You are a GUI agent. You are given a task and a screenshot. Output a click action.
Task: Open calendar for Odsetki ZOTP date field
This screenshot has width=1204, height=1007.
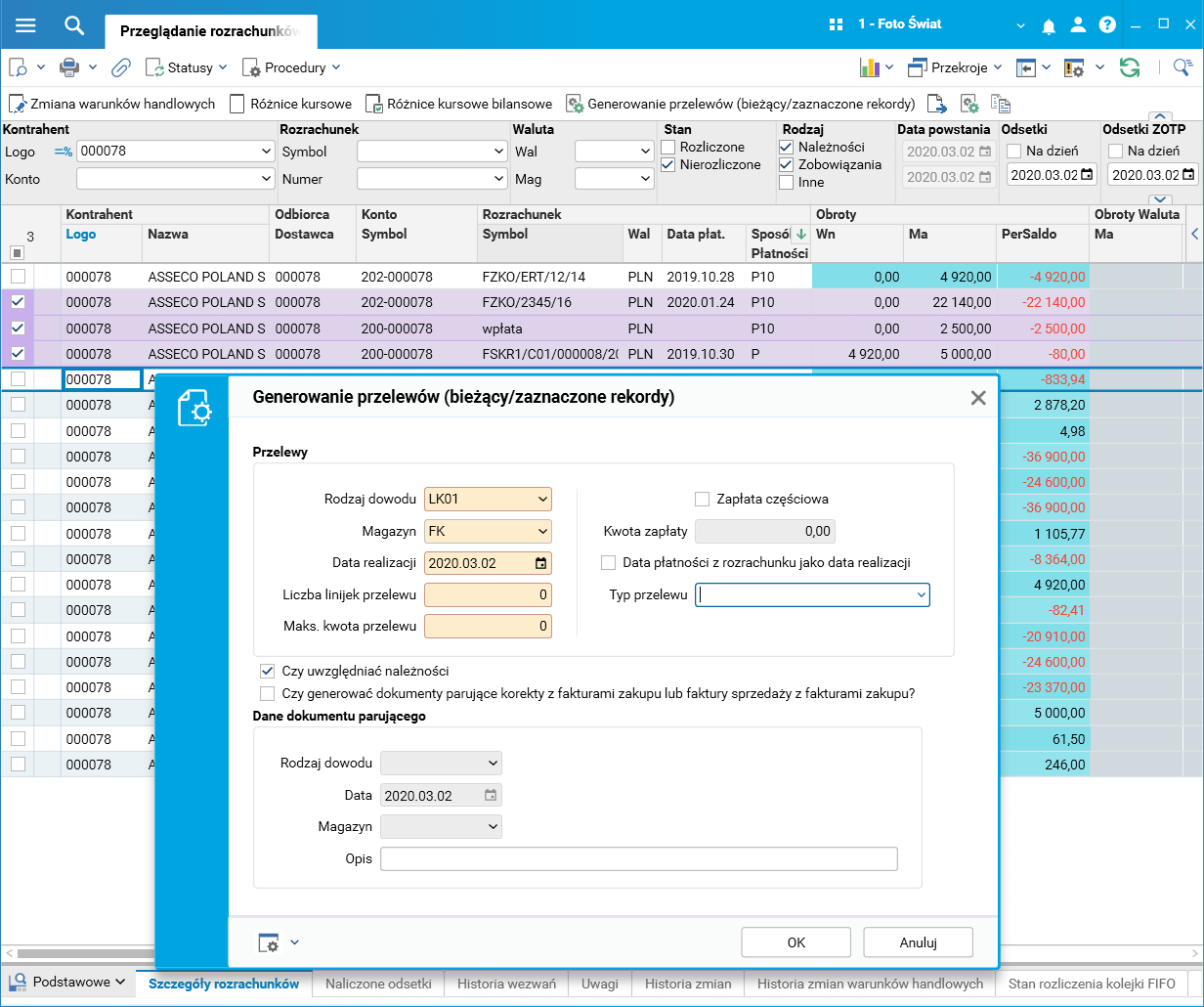click(1188, 175)
